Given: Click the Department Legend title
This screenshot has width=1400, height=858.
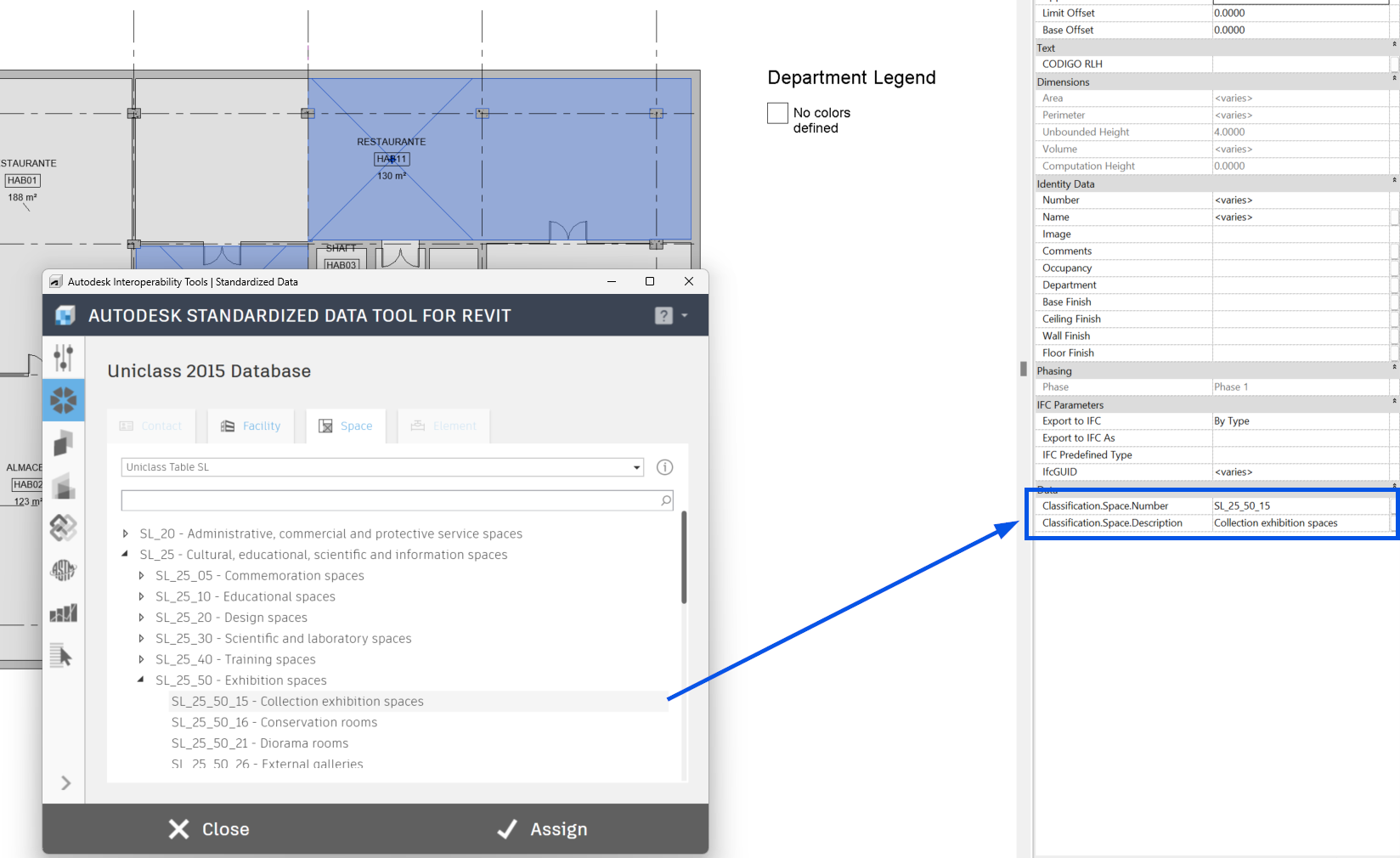Looking at the screenshot, I should tap(851, 78).
